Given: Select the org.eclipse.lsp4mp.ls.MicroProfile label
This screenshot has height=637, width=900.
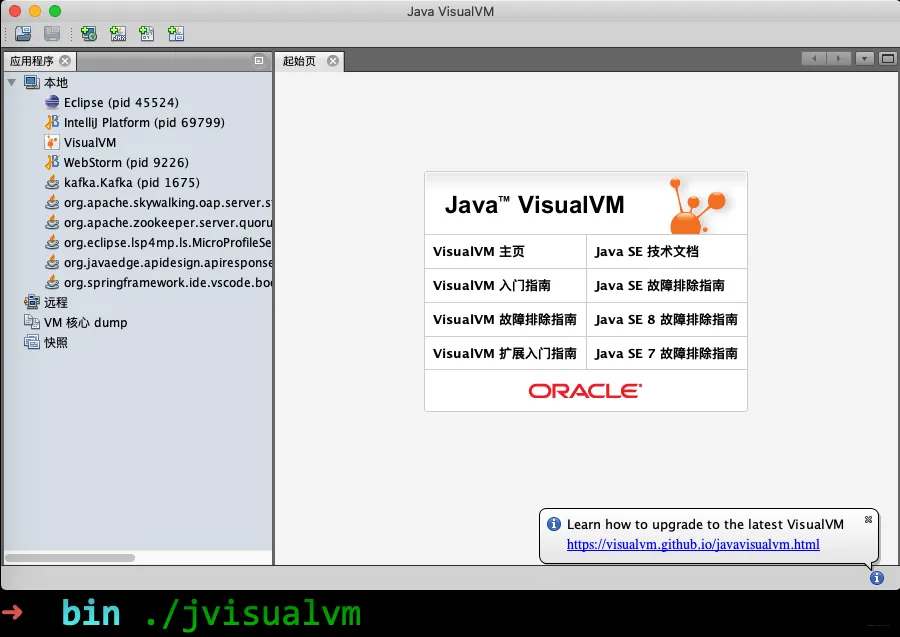Looking at the screenshot, I should click(168, 243).
